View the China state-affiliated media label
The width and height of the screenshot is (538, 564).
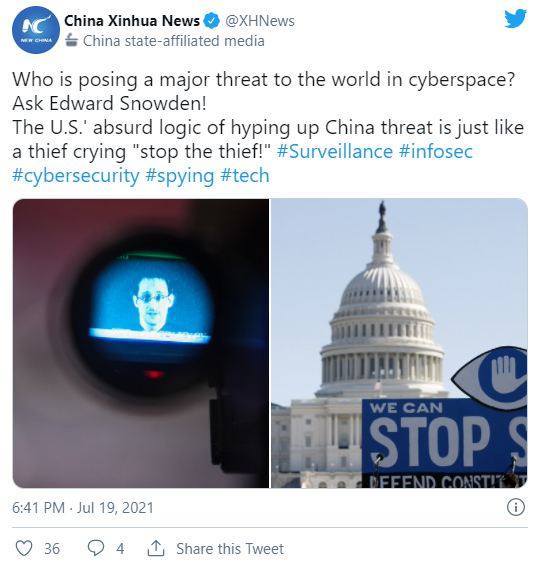174,41
